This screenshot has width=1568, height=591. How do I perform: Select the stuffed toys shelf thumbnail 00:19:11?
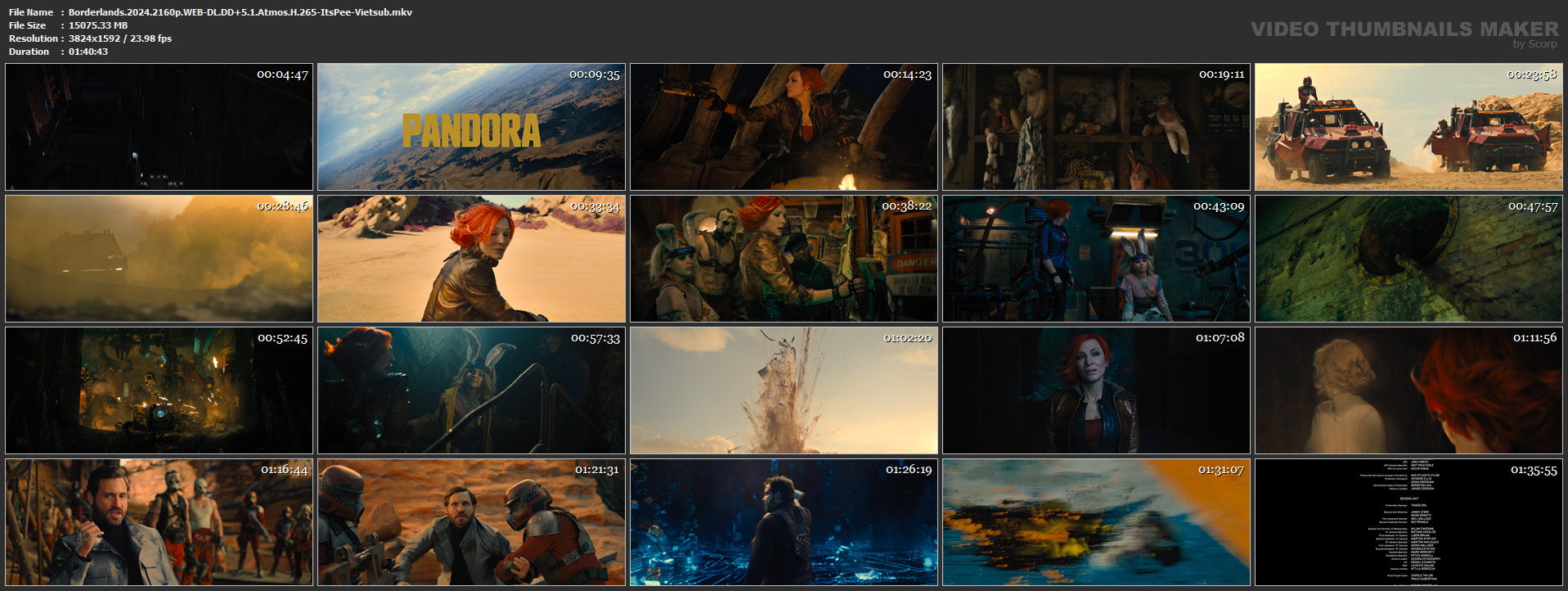tap(1096, 127)
